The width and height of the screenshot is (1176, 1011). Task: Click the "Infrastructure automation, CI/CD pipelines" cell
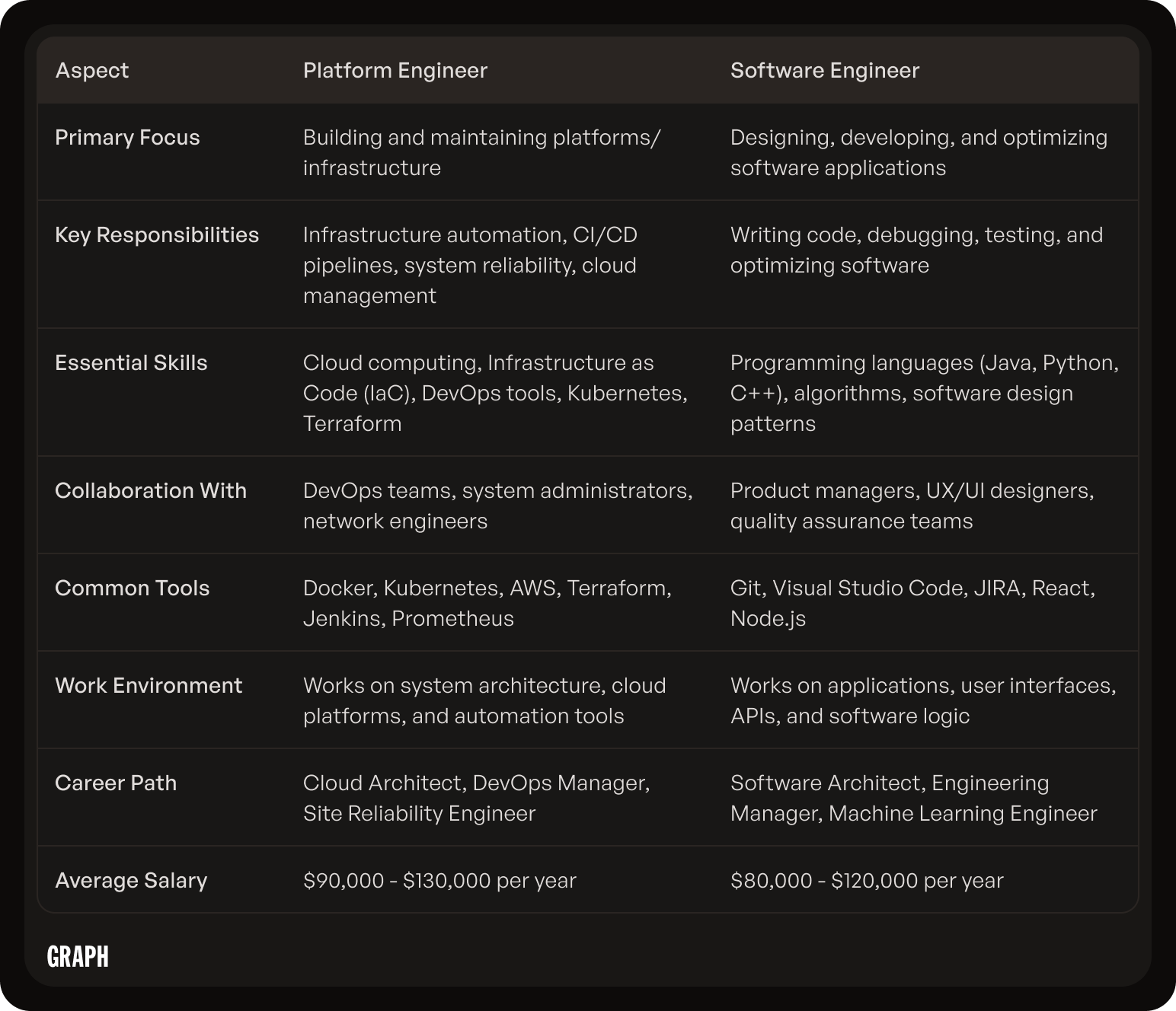[x=471, y=265]
